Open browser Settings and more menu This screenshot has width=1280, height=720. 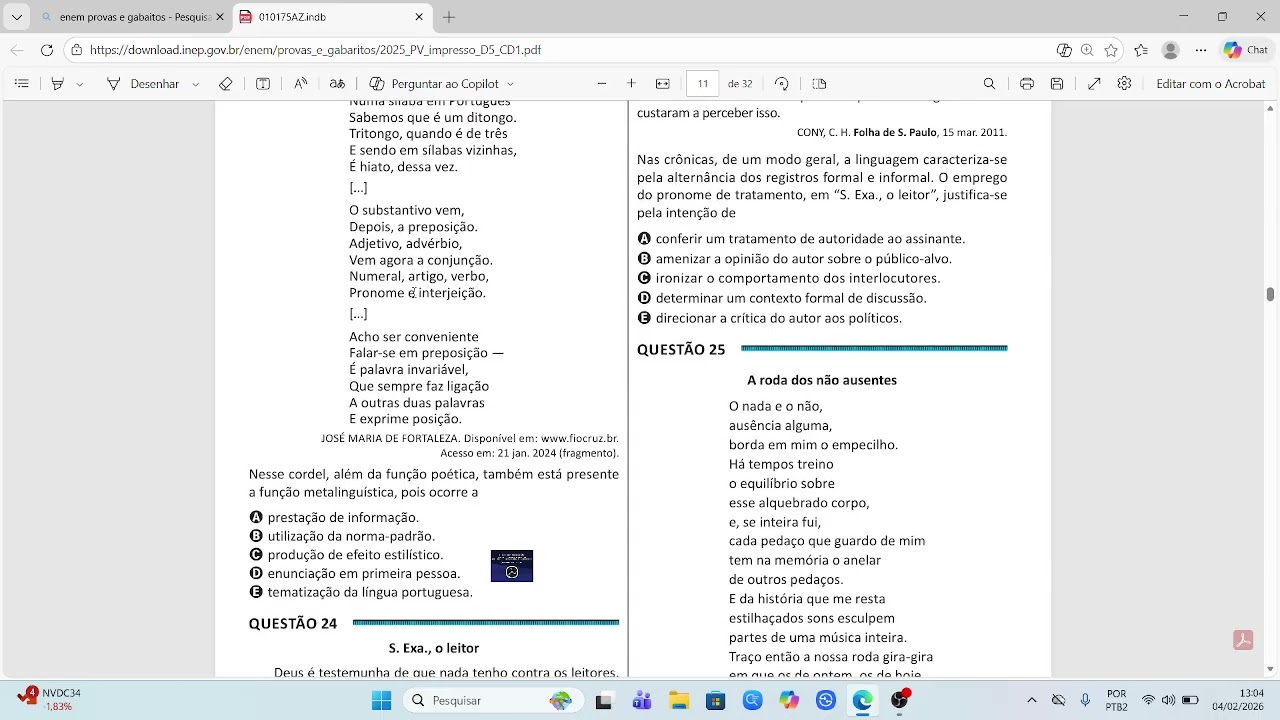1201,50
